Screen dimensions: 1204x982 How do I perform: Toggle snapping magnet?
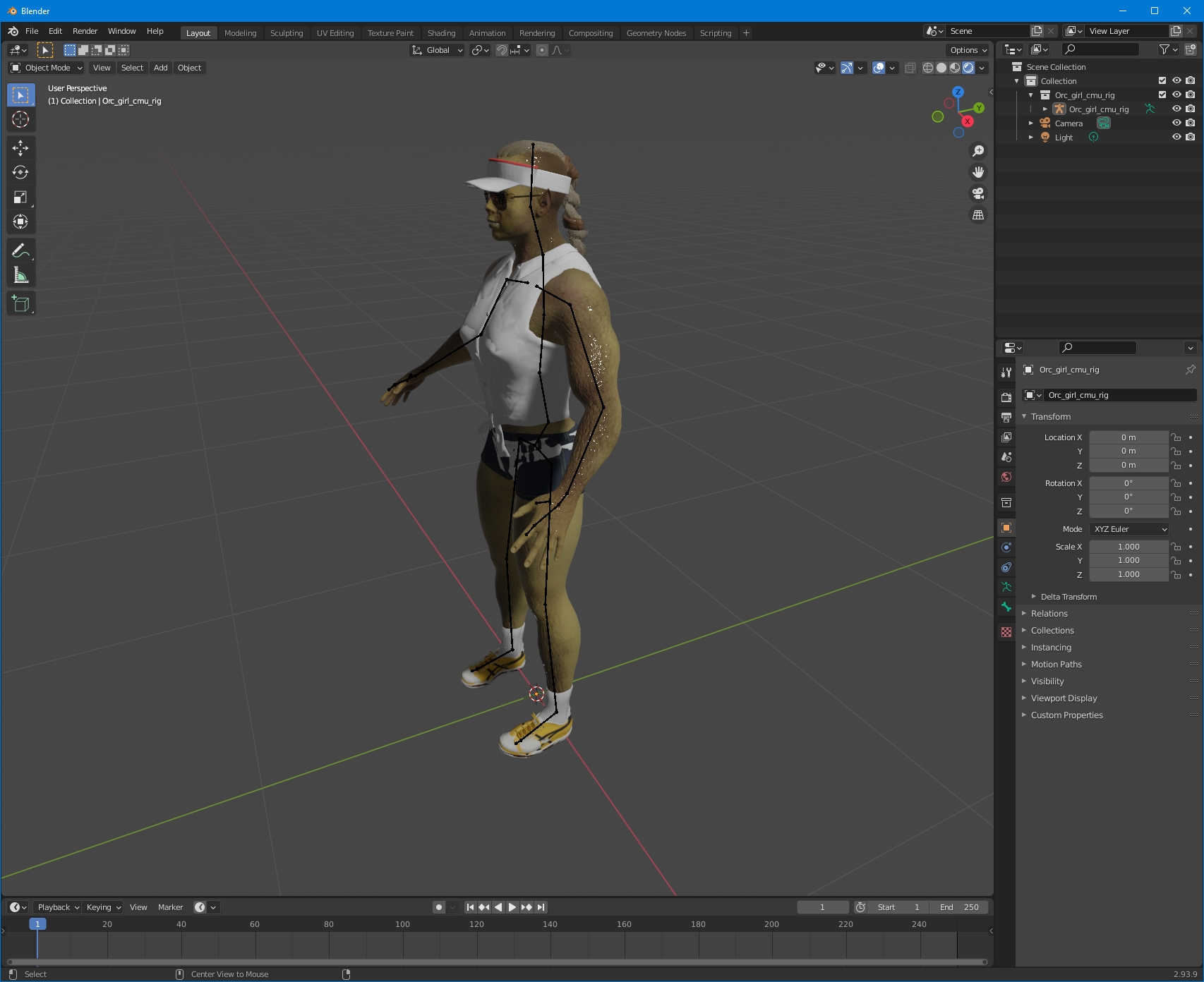pyautogui.click(x=502, y=50)
